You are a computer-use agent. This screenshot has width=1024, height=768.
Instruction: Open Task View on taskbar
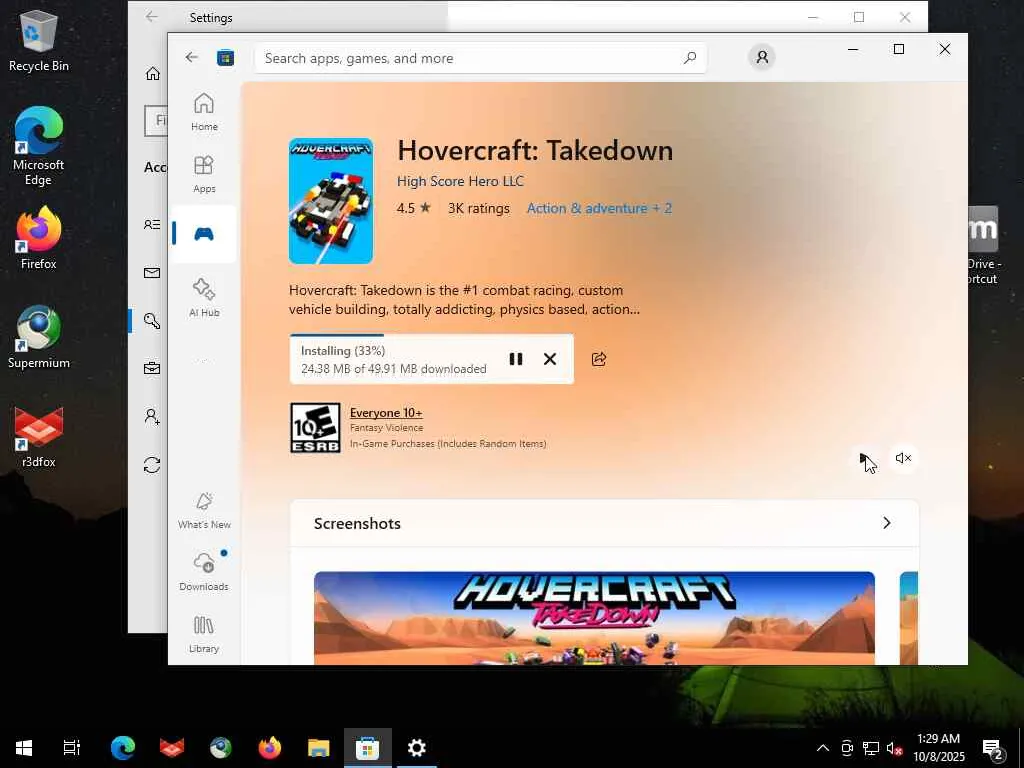coord(71,747)
